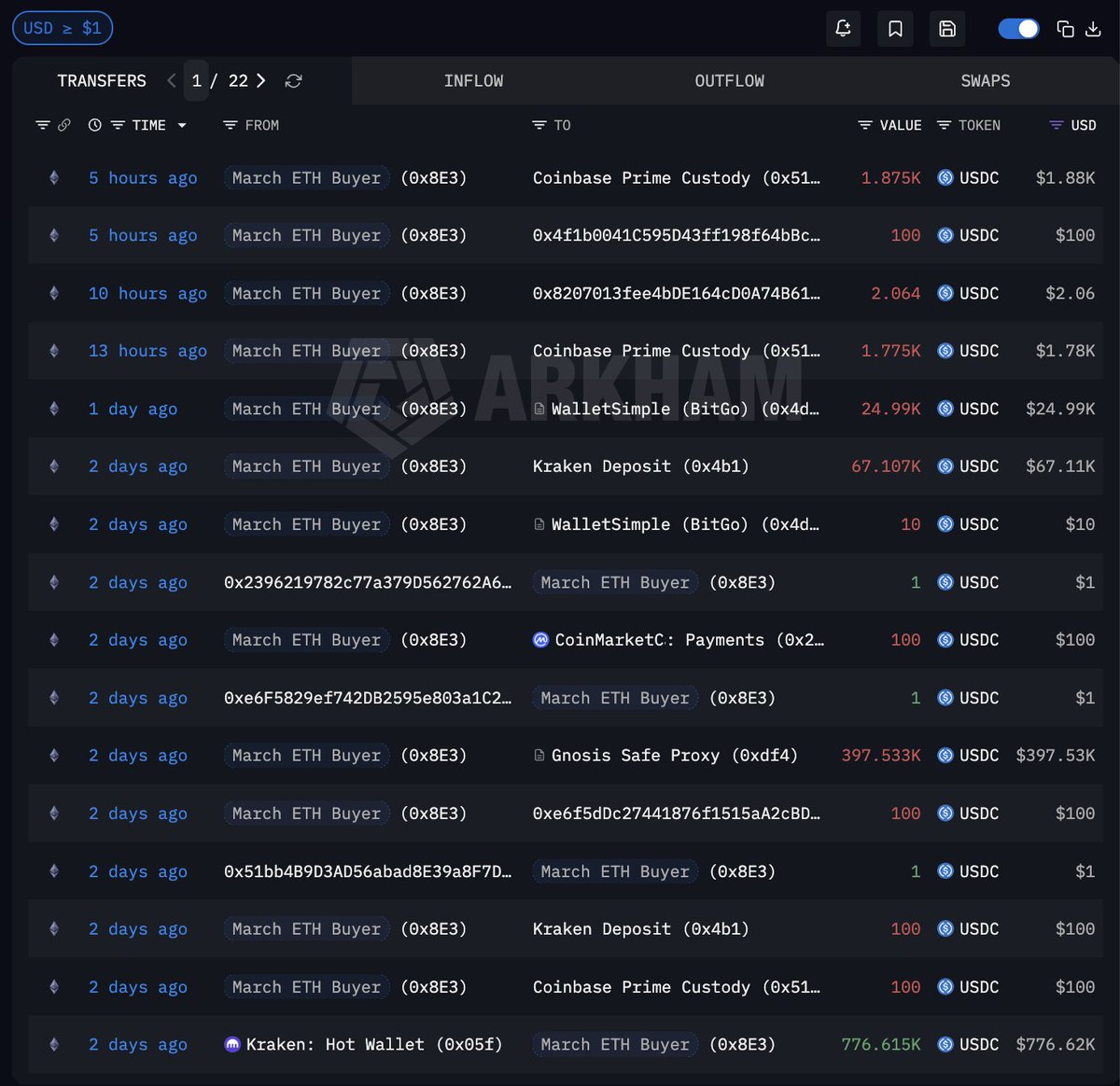Click the alert bell icon
Image resolution: width=1120 pixels, height=1086 pixels.
pyautogui.click(x=843, y=28)
